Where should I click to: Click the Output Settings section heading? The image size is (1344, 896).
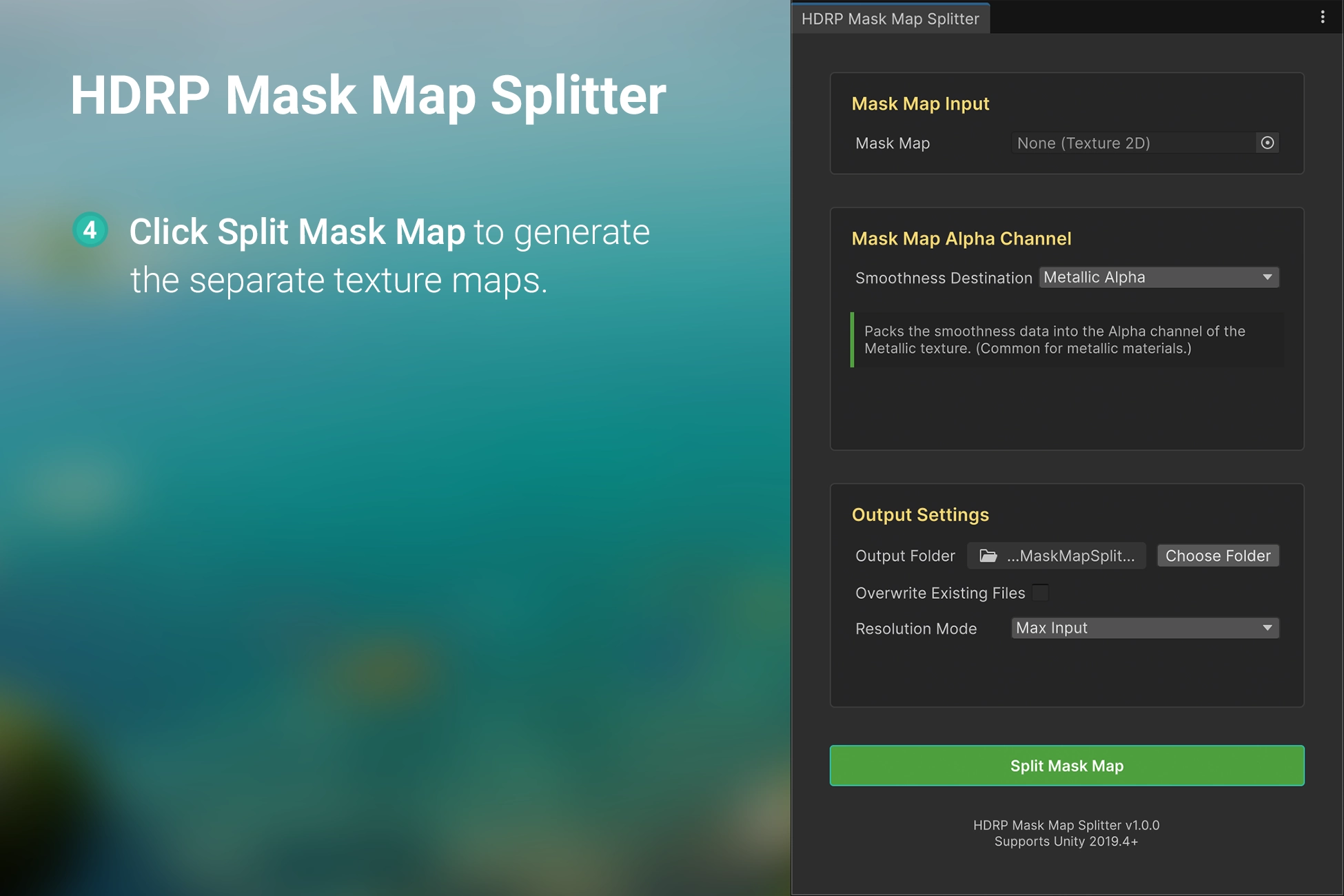(x=919, y=515)
